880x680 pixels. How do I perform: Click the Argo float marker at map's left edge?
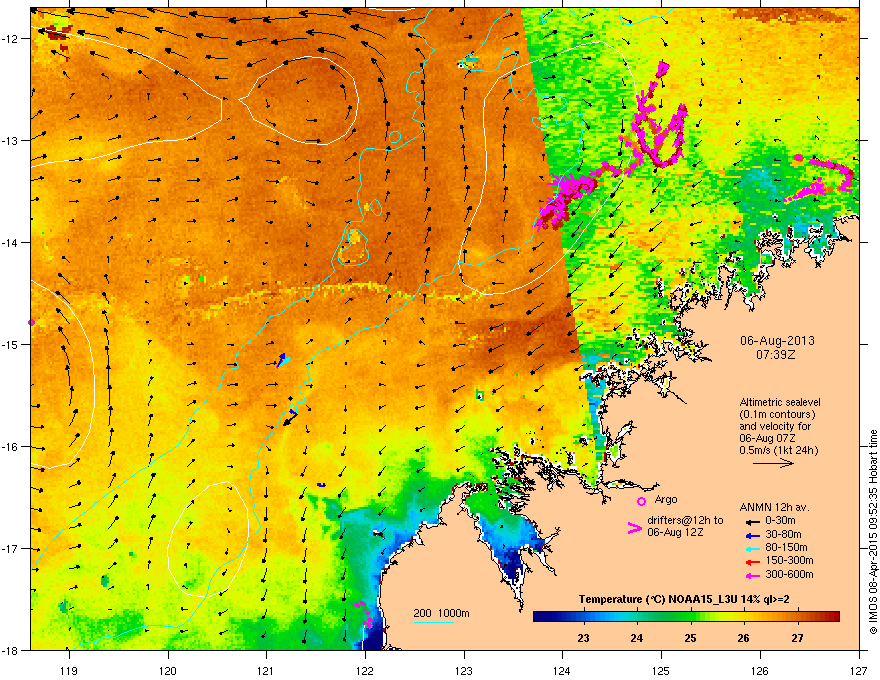(31, 322)
